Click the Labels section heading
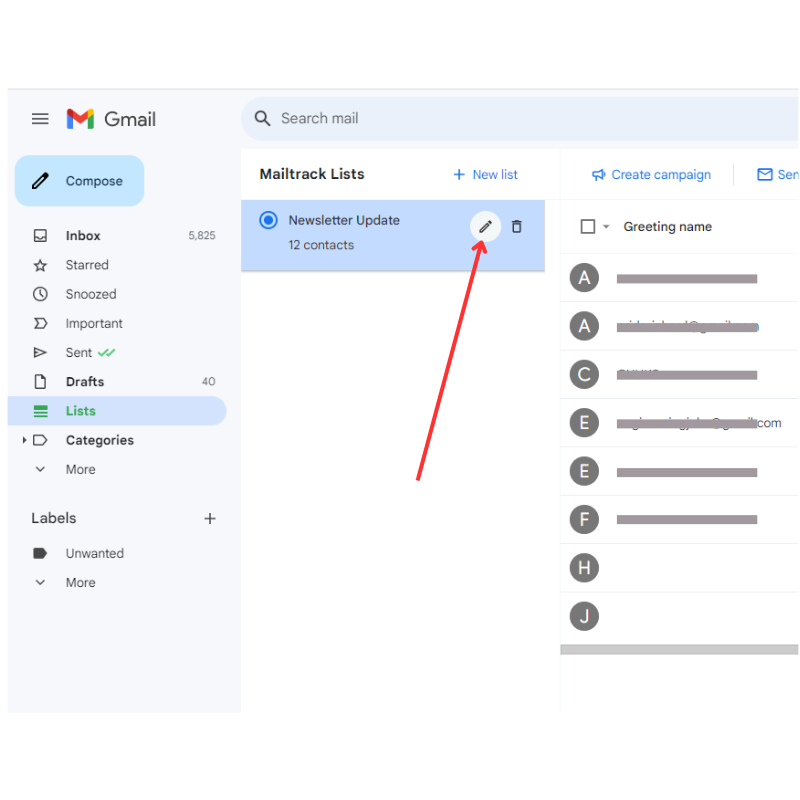This screenshot has height=800, width=800. click(54, 518)
